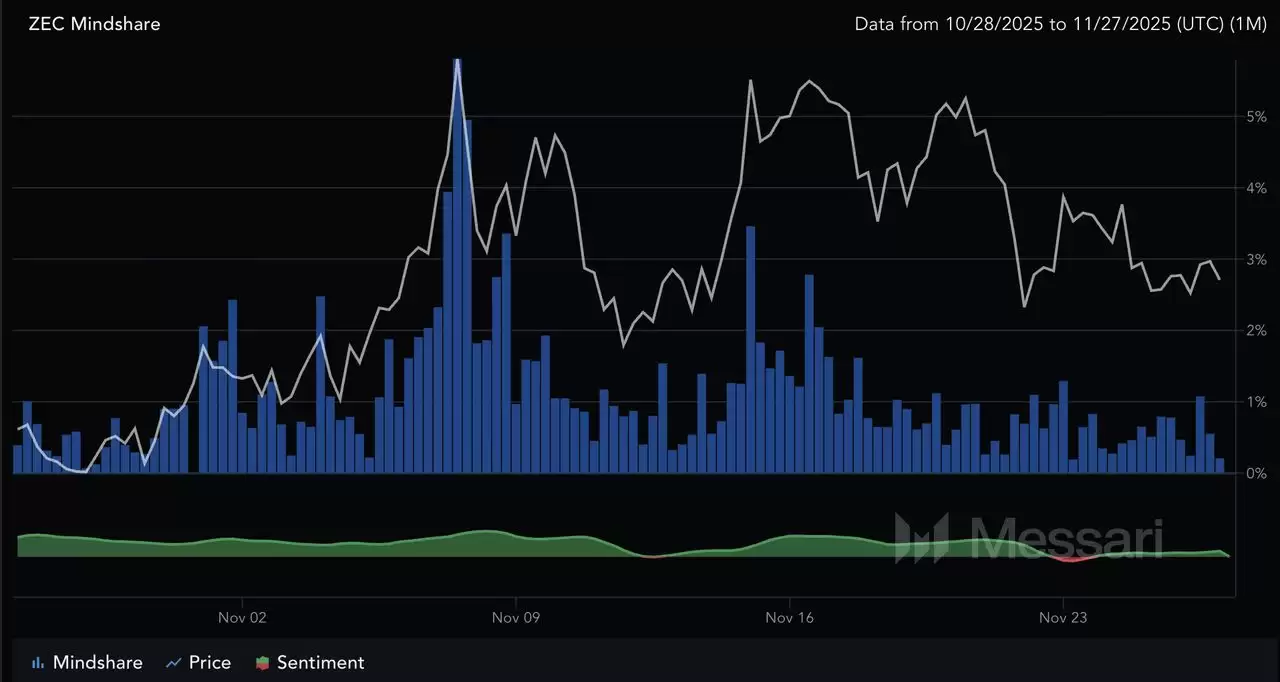Click the blue bar-chart Mindshare legend icon
1280x682 pixels.
[36, 662]
